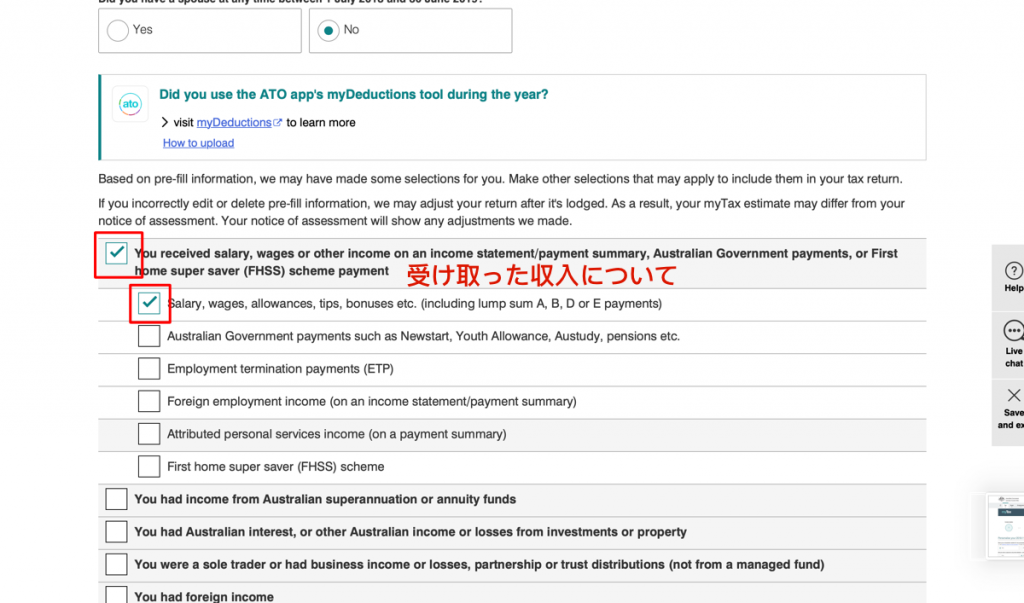This screenshot has width=1024, height=603.
Task: Check Employment termination payments (ETP) box
Action: pyautogui.click(x=149, y=369)
